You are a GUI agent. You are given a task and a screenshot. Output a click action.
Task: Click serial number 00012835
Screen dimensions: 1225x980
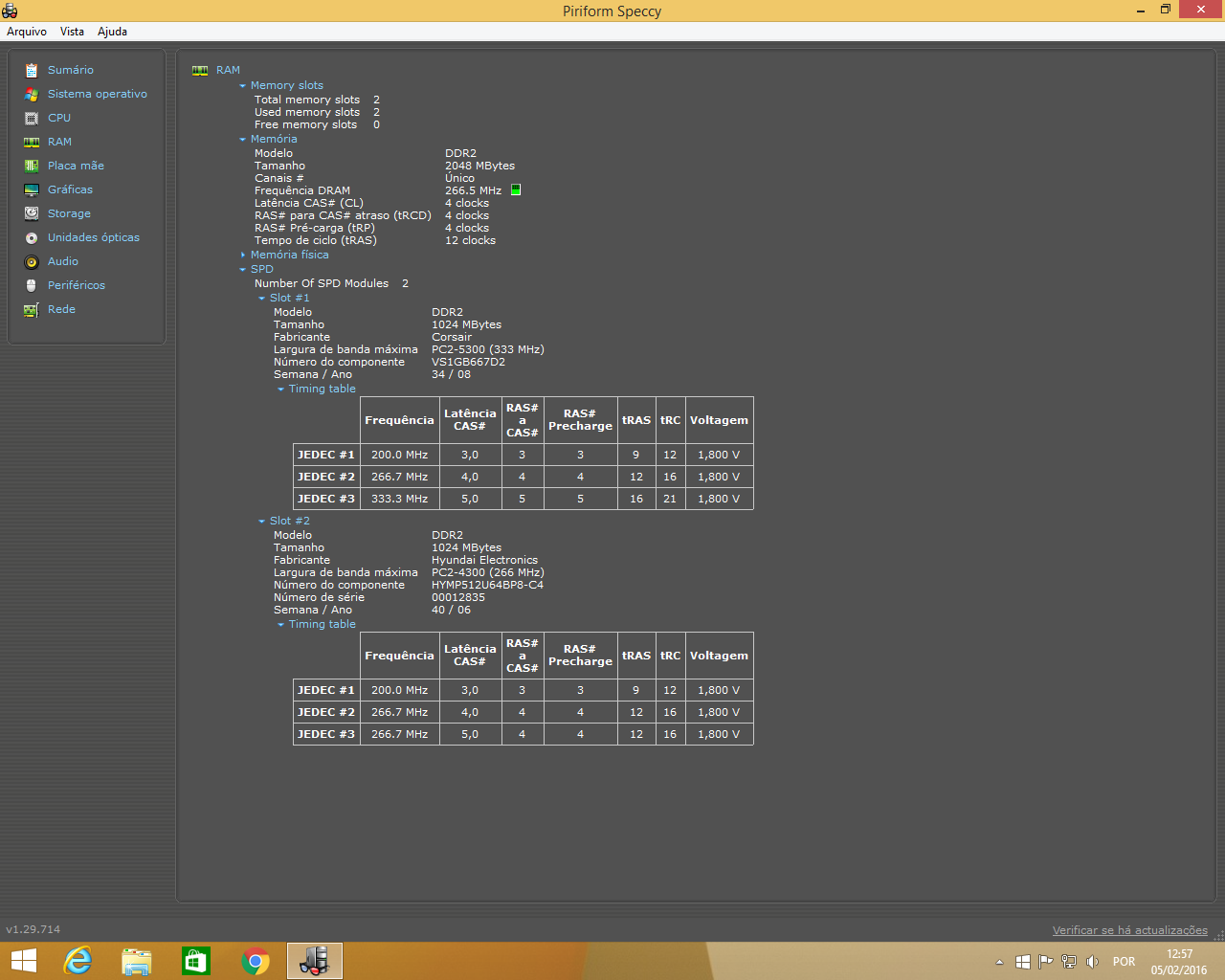[x=458, y=597]
